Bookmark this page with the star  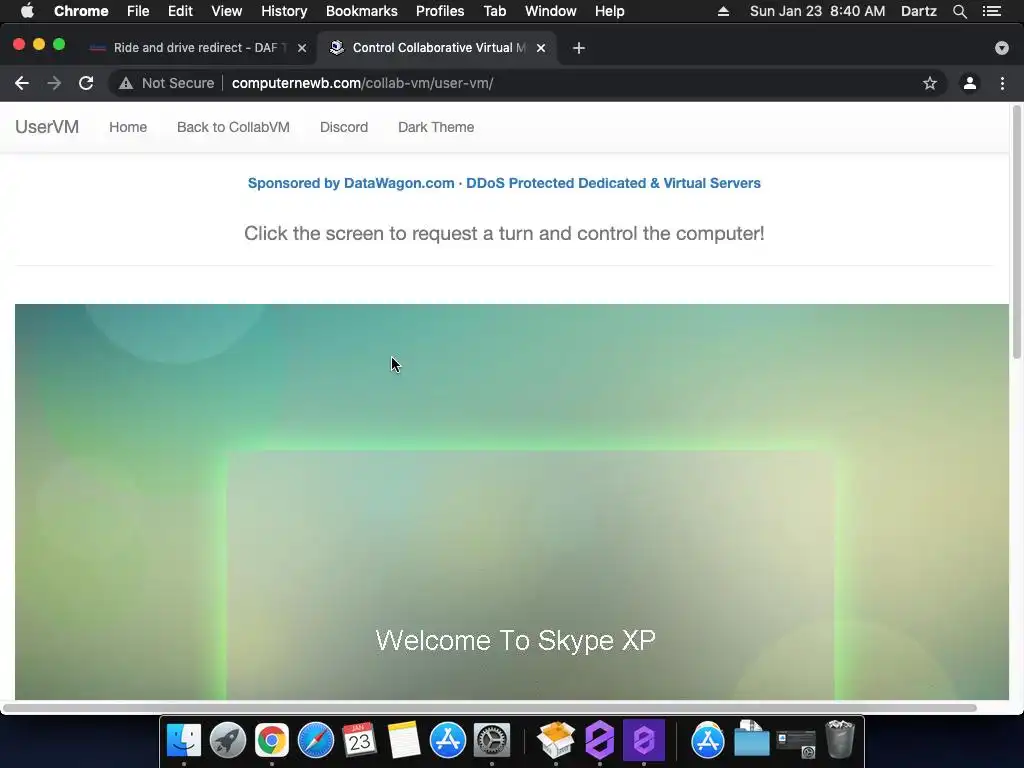930,83
